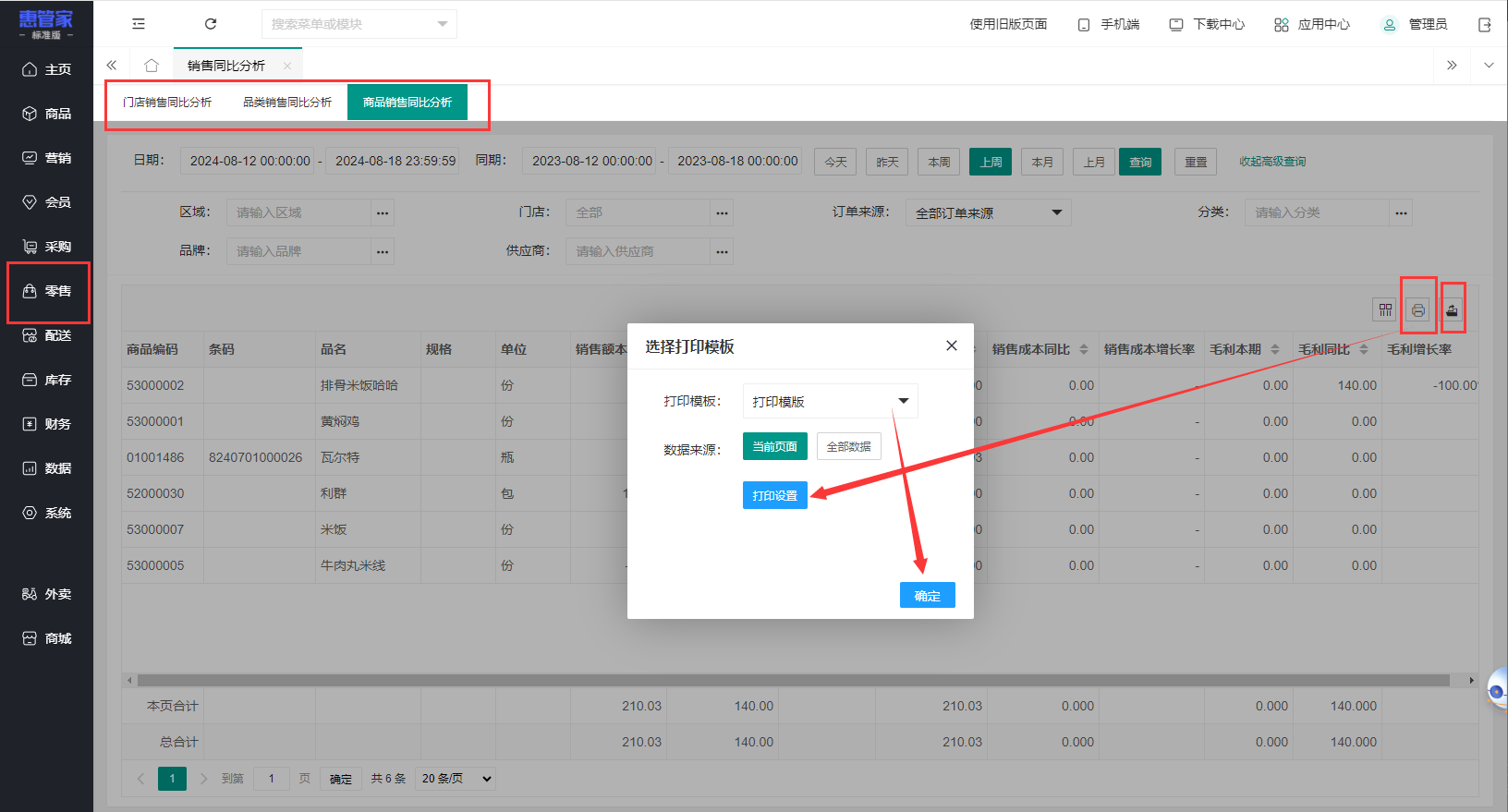Screen dimensions: 1508x812
Task: Click the 重置 reset button
Action: coord(1196,162)
